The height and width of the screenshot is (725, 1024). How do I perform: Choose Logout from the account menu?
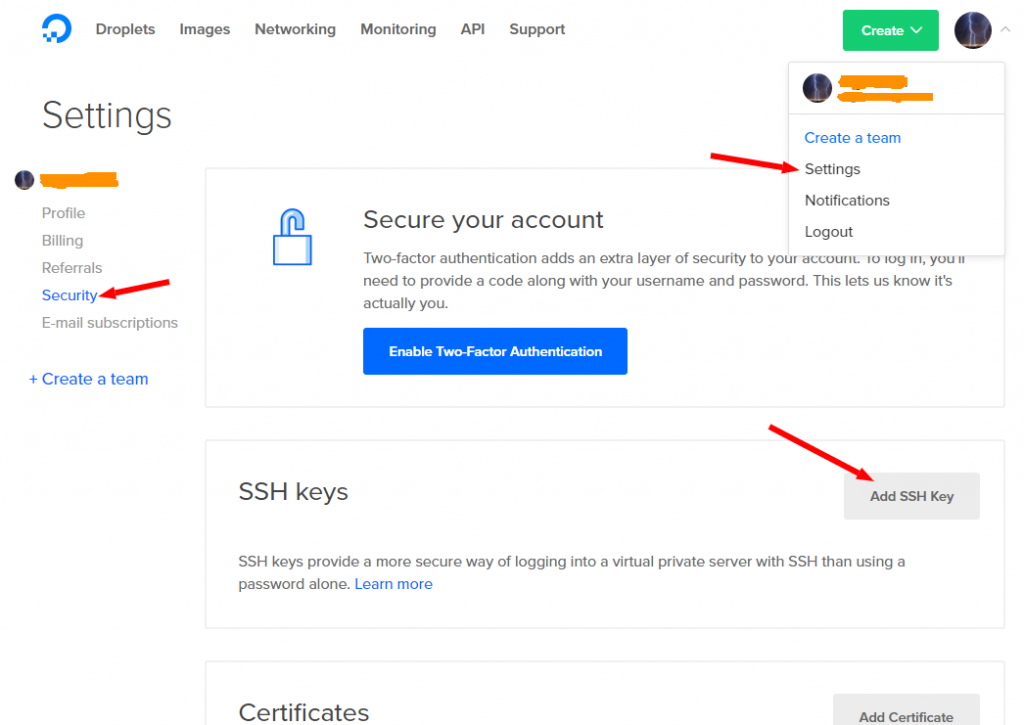click(x=829, y=231)
